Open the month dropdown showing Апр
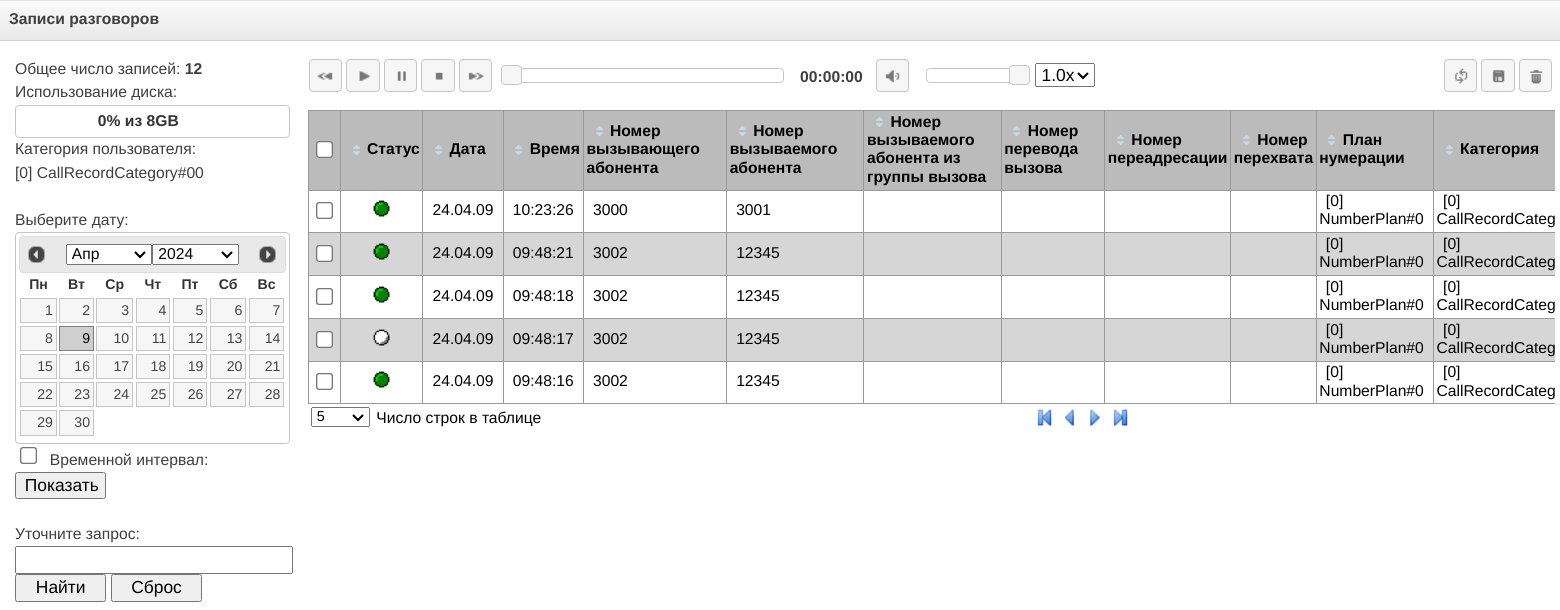The width and height of the screenshot is (1560, 610). pyautogui.click(x=109, y=254)
